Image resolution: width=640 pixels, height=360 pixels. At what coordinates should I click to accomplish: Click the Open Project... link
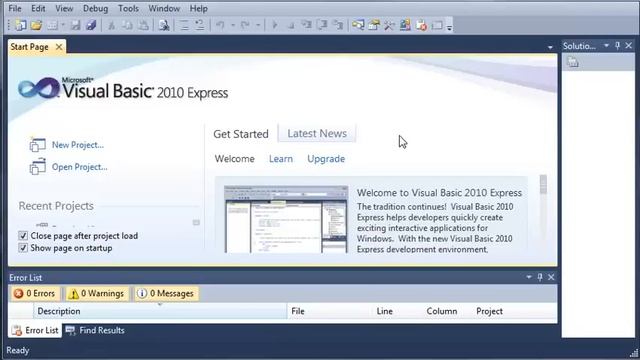pos(79,167)
